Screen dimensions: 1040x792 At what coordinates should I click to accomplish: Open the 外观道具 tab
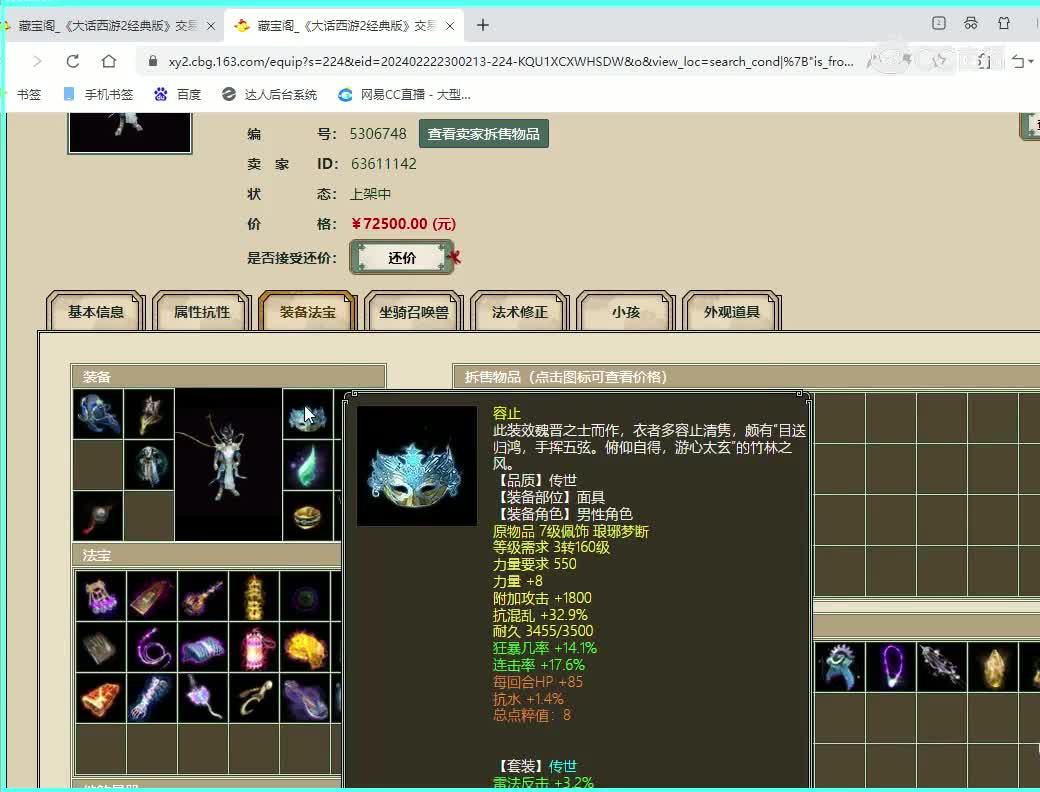coord(732,312)
